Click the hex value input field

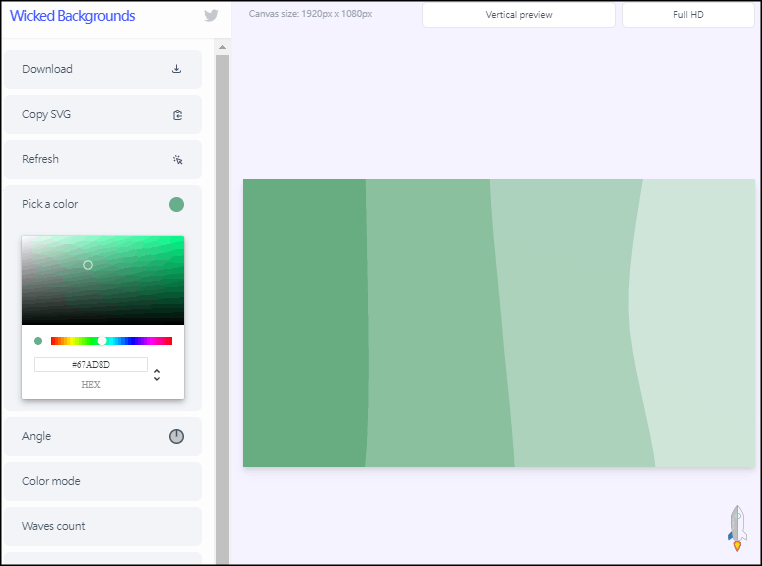click(91, 365)
